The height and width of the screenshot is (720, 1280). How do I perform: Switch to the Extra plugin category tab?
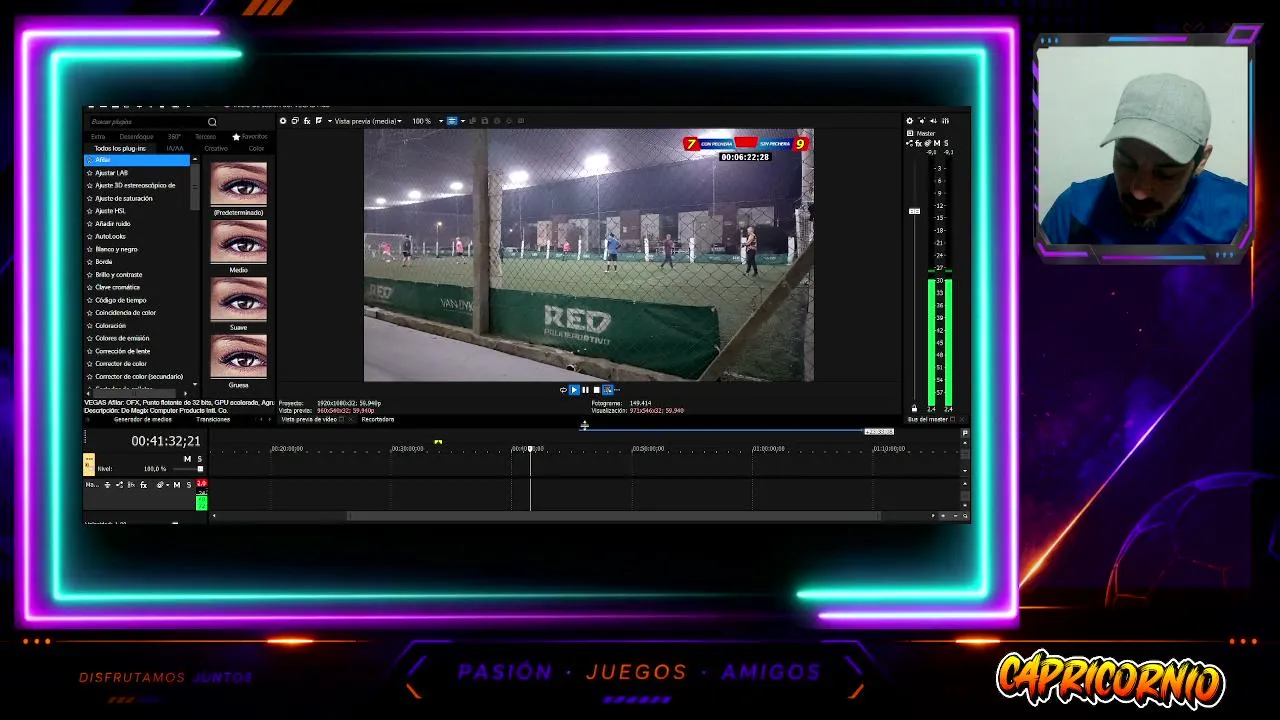pyautogui.click(x=98, y=137)
